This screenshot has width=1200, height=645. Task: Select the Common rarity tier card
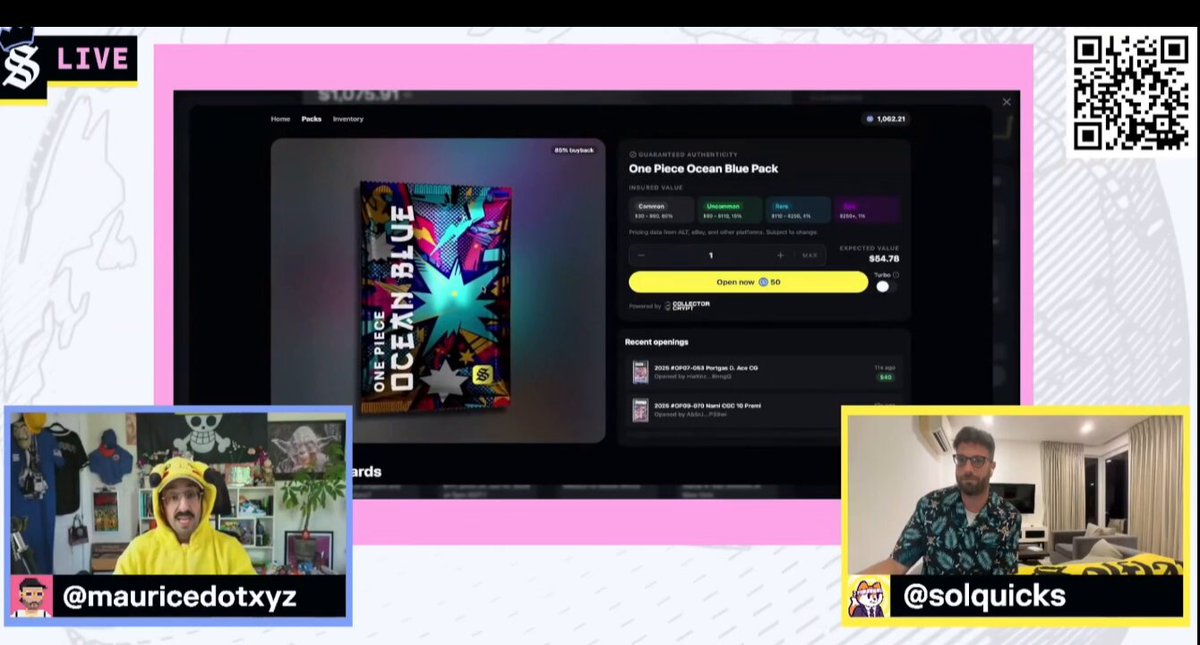pyautogui.click(x=661, y=209)
